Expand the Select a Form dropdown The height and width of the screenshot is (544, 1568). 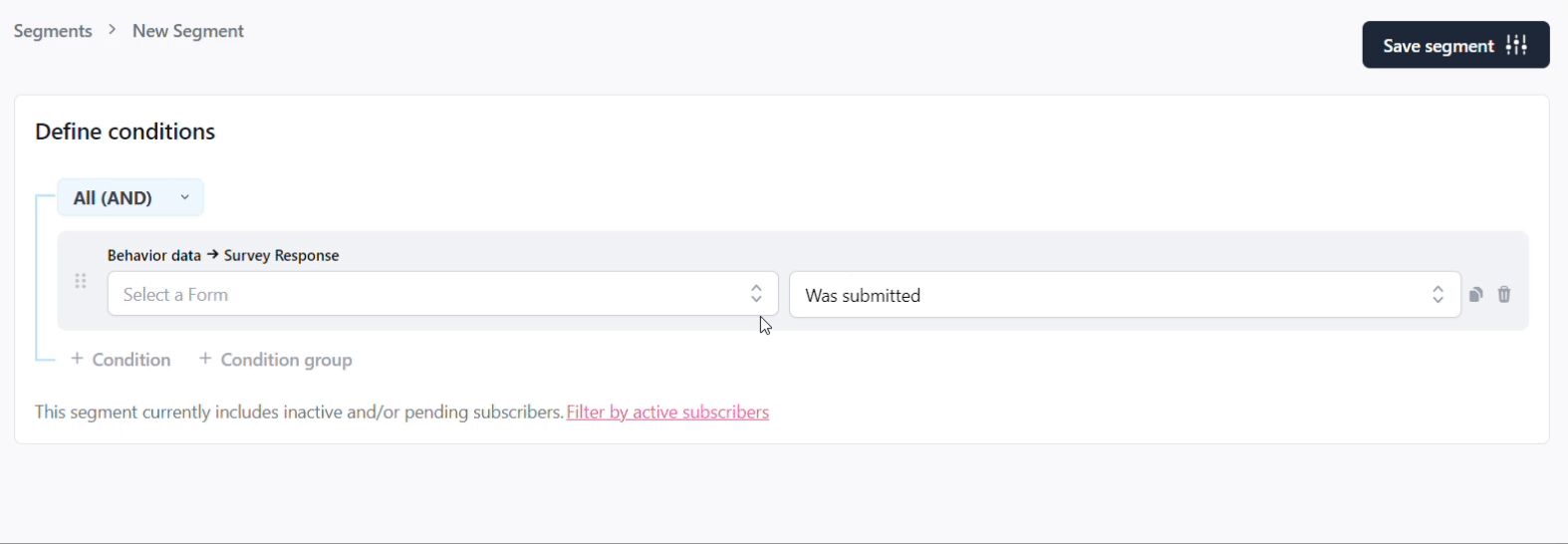[442, 294]
